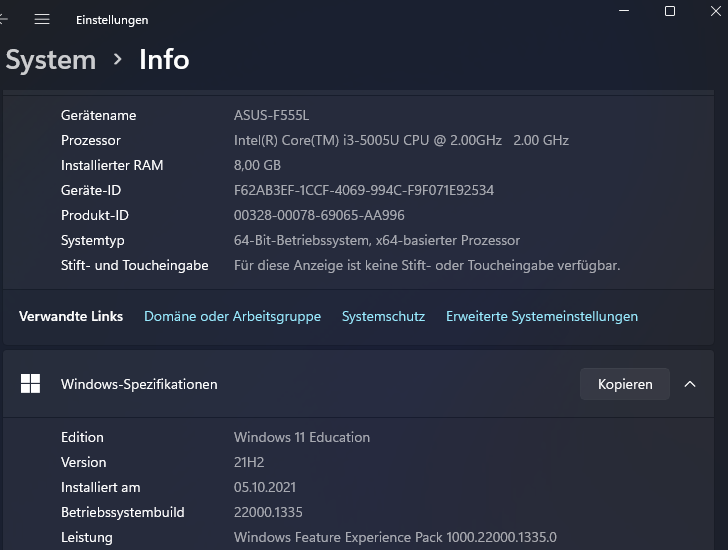Select the 64-Bit-Betriebssystem system type text
Screen dimensions: 728x550
(x=377, y=240)
